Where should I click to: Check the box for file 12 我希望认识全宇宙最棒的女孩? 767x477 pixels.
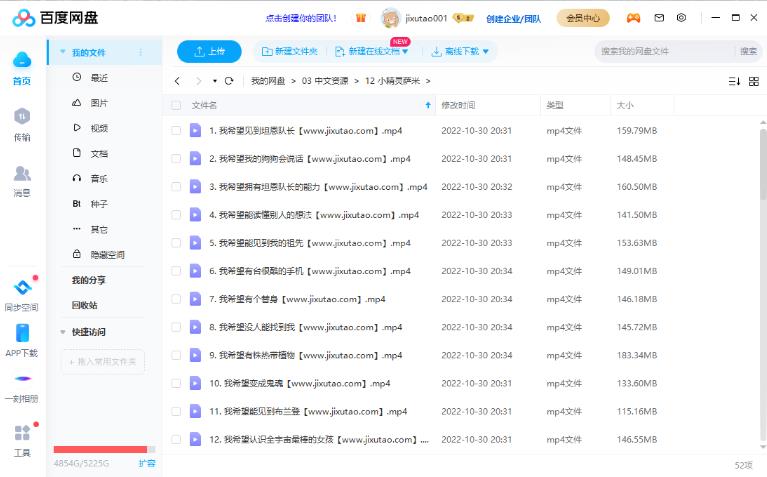click(x=176, y=439)
